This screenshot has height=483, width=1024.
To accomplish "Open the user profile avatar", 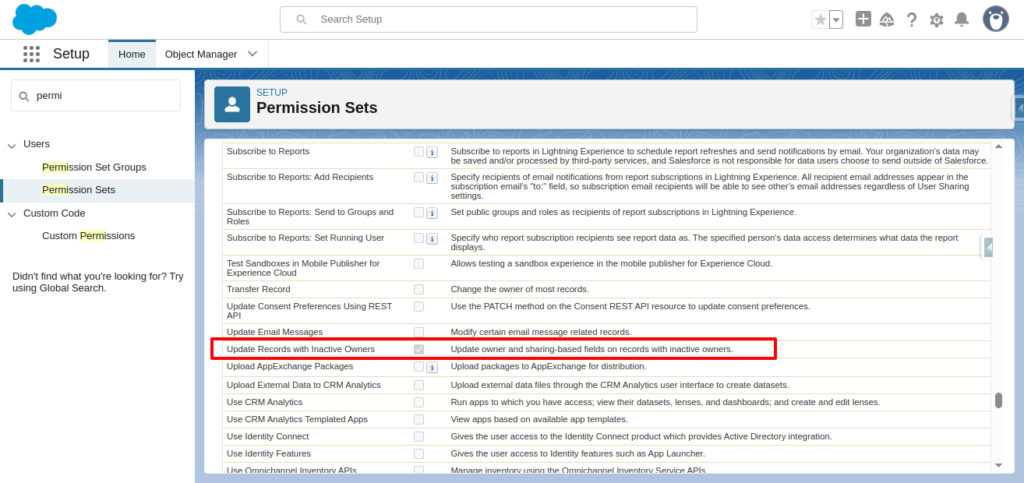I will tap(996, 19).
